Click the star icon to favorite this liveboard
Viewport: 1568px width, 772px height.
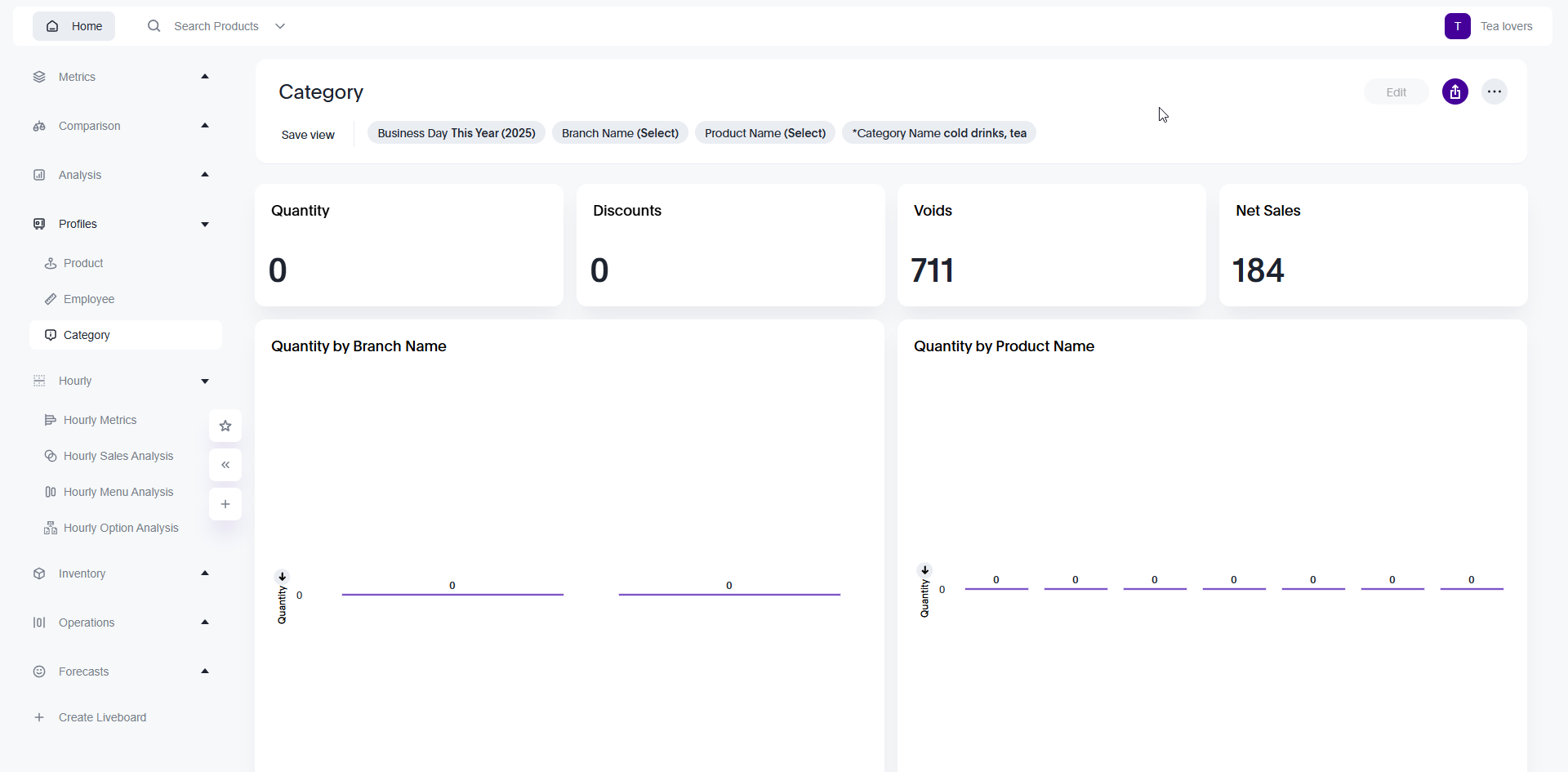click(x=225, y=426)
